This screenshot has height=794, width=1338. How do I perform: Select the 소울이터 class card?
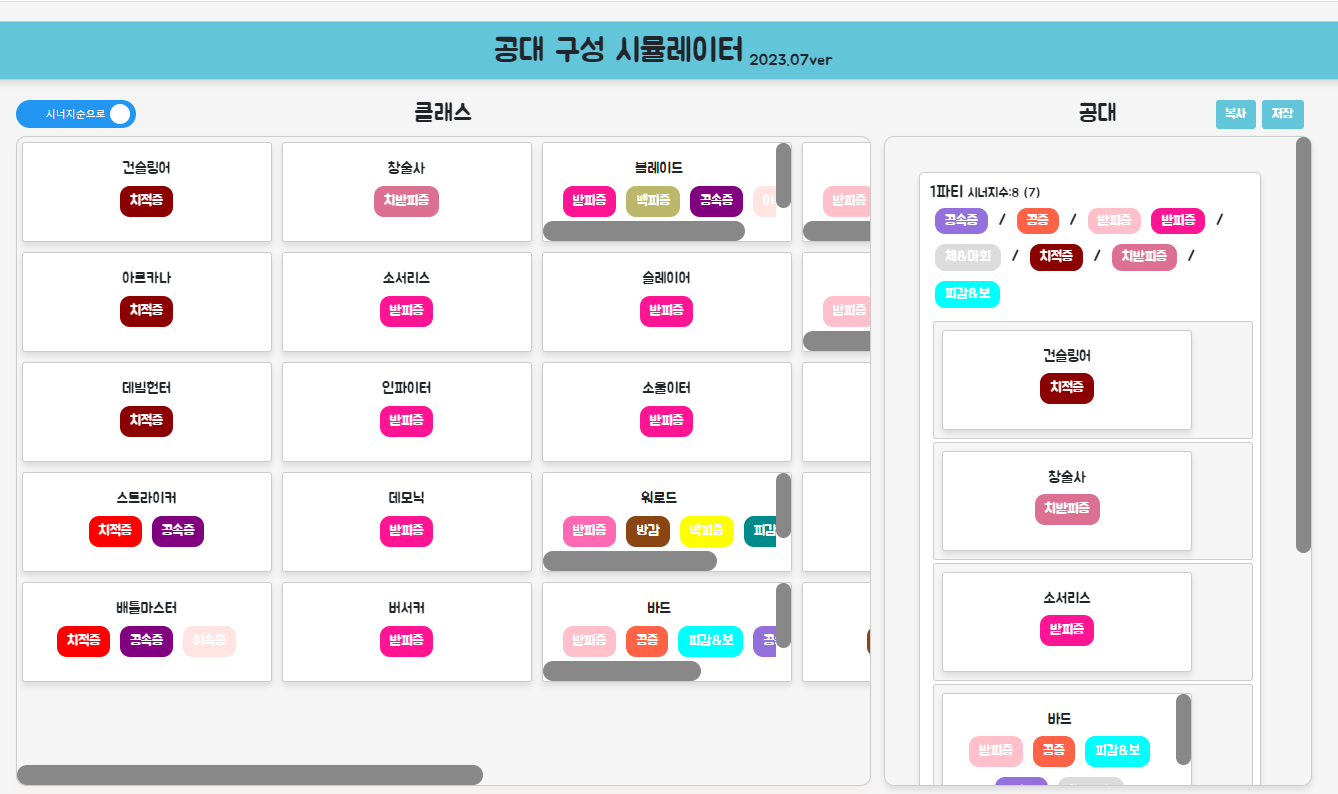coord(666,411)
